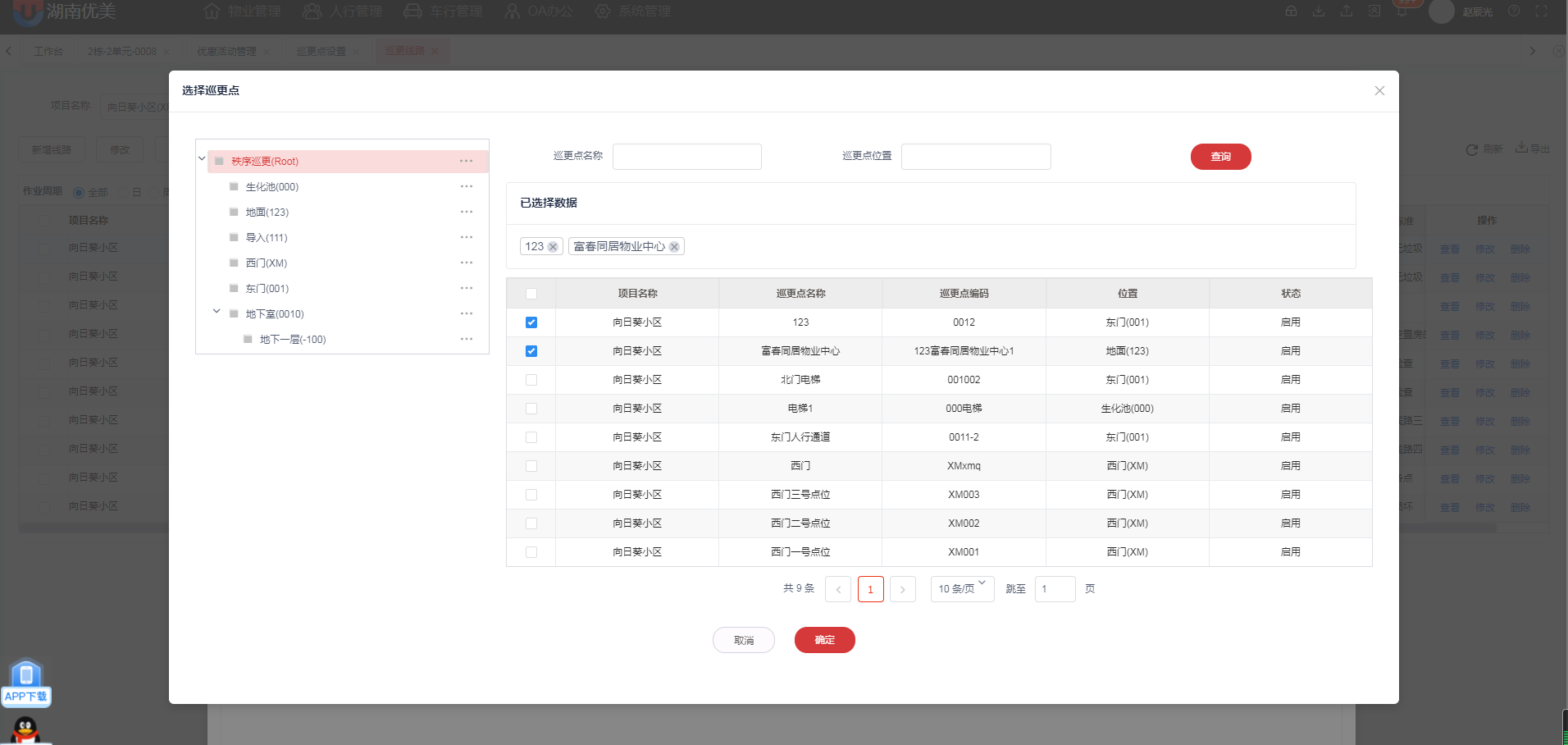The image size is (1568, 745).
Task: Check the 西门三号点位 row checkbox
Action: [531, 495]
